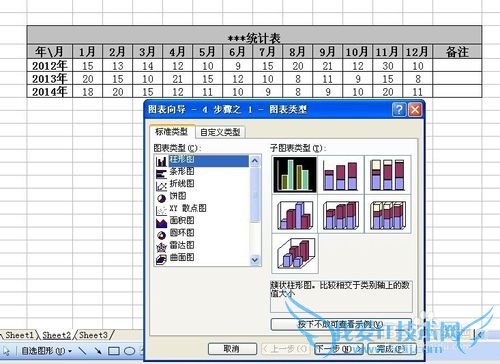Click the 10月 column header
Image resolution: width=500 pixels, height=364 pixels.
(x=357, y=52)
